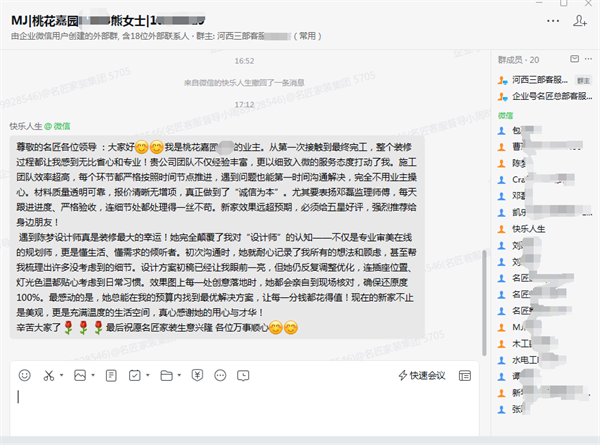Image resolution: width=600 pixels, height=445 pixels.
Task: Open the send file folder icon
Action: 166,375
